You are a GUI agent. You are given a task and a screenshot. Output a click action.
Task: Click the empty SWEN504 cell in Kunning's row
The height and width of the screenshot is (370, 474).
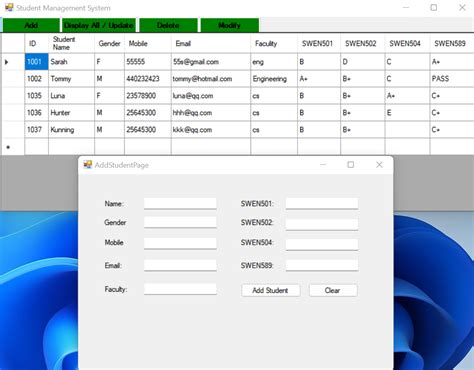click(407, 130)
